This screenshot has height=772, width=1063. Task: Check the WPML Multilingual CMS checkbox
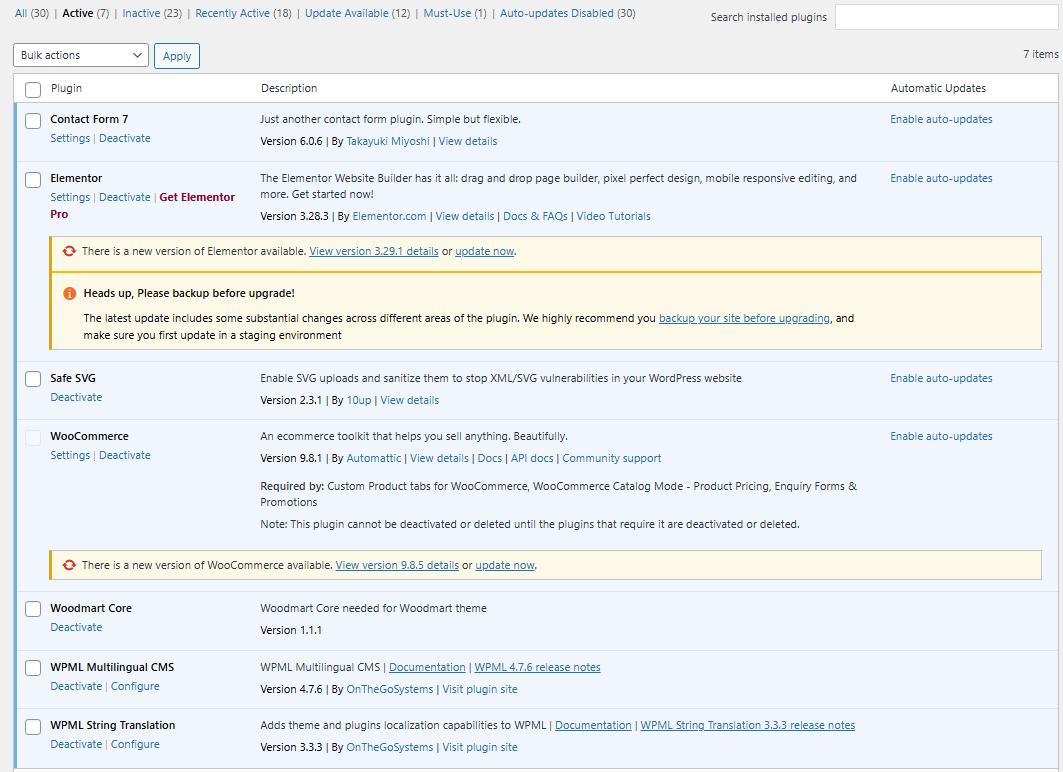point(33,668)
